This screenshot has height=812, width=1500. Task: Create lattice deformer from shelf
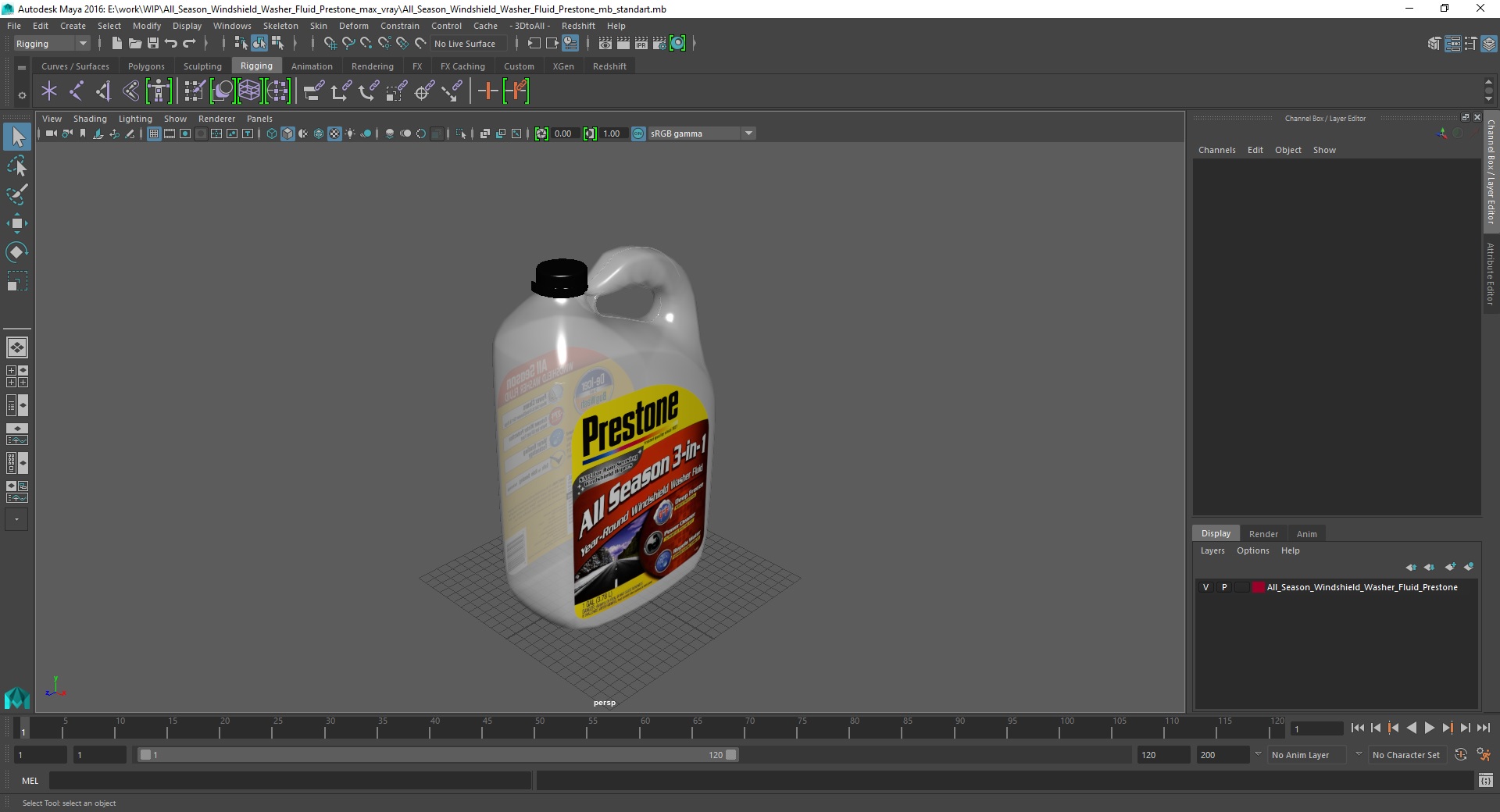pyautogui.click(x=249, y=91)
